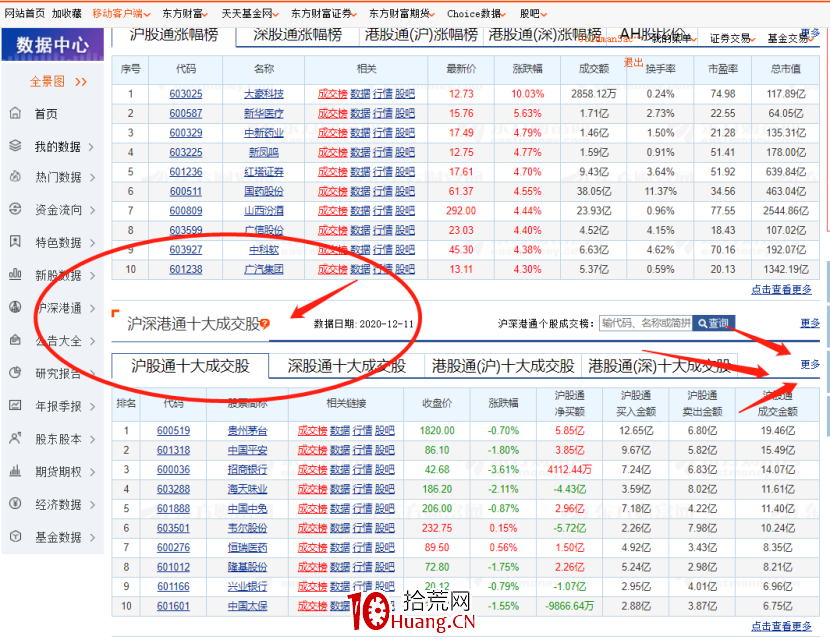The width and height of the screenshot is (830, 641).
Task: Switch to the 港股通(沪)十大成交股 tab
Action: [503, 366]
